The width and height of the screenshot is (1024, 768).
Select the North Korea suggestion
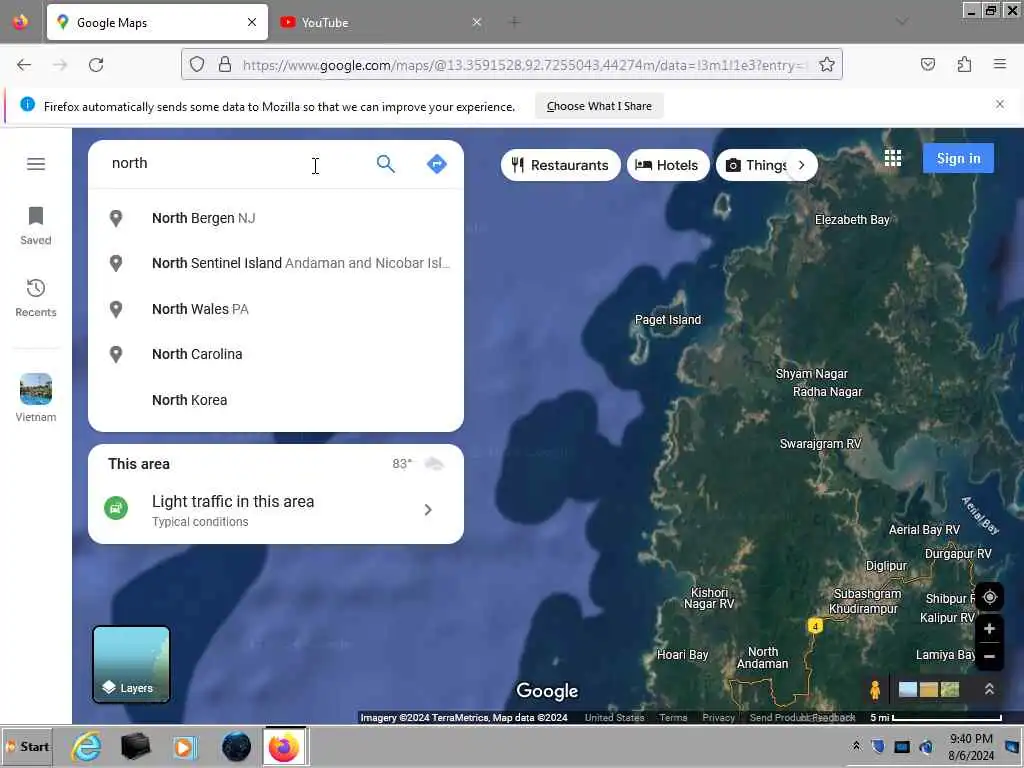276,400
